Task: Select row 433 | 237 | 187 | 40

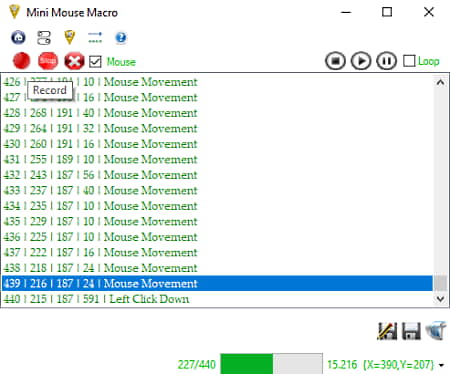Action: pyautogui.click(x=217, y=190)
